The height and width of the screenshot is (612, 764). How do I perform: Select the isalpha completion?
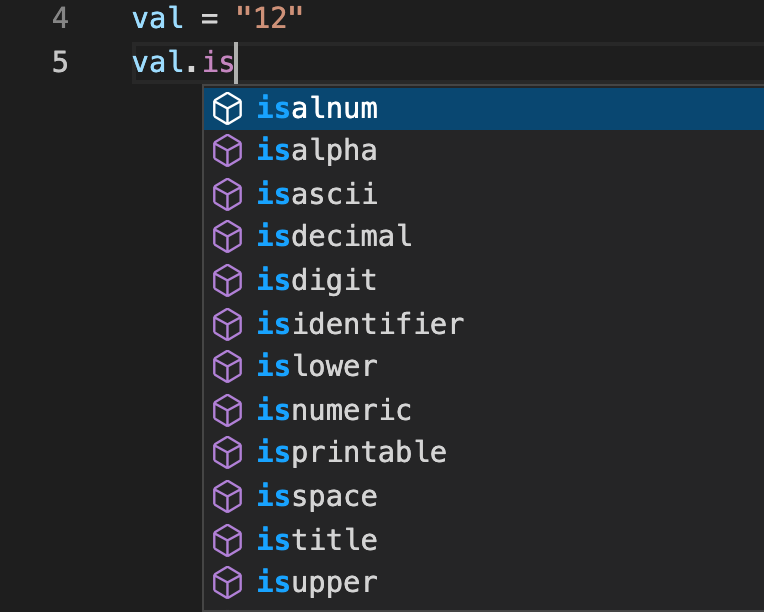[484, 151]
